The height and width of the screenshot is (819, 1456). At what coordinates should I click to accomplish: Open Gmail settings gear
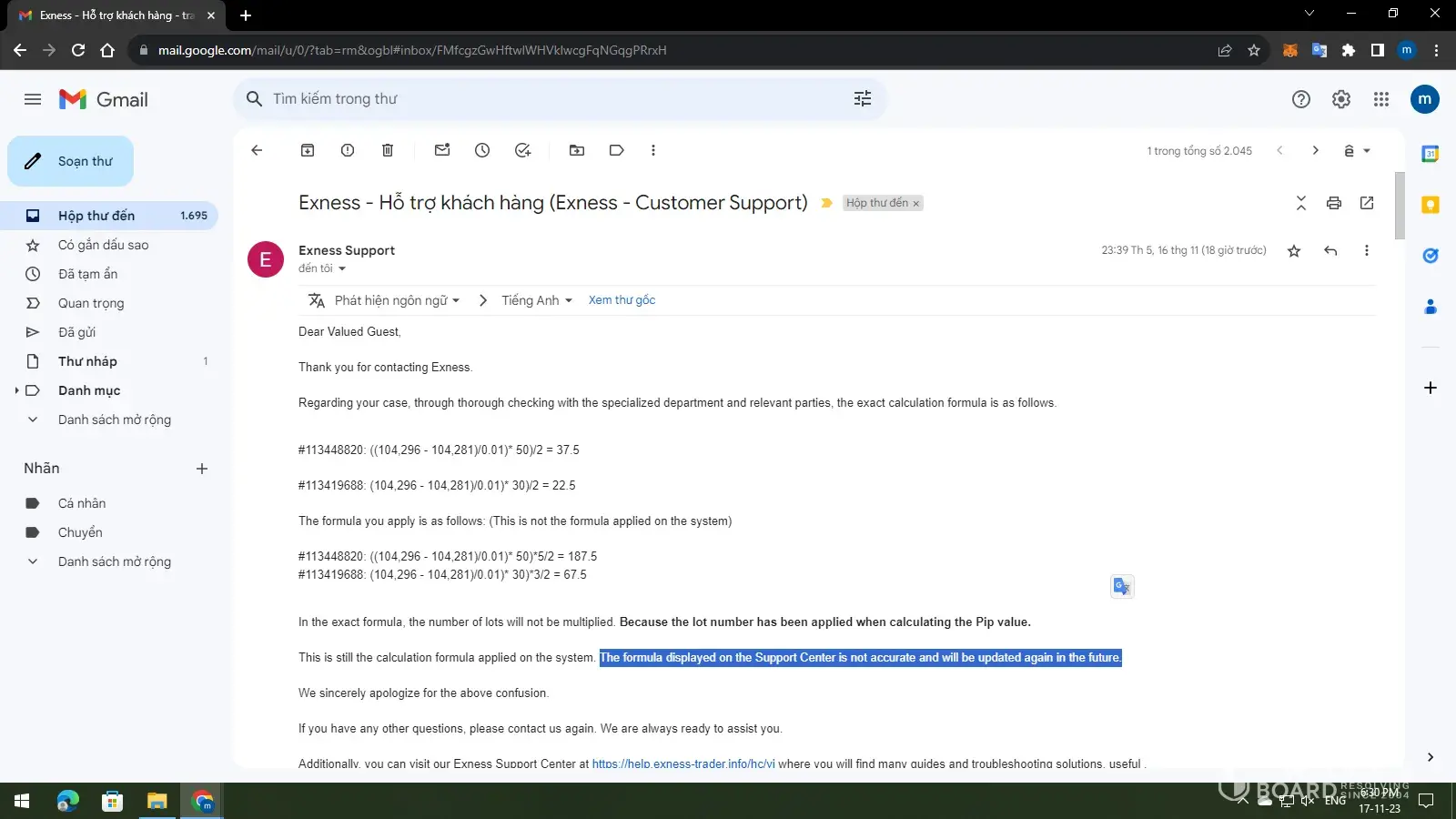coord(1341,99)
